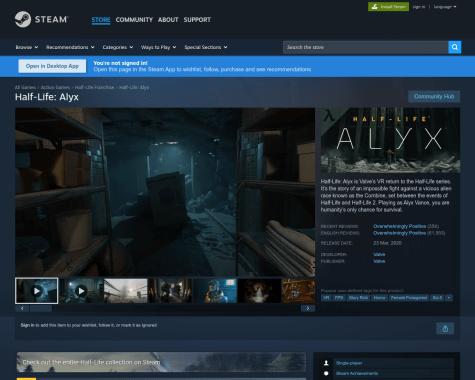Image resolution: width=475 pixels, height=380 pixels.
Task: Go to the STORE tab
Action: tap(101, 20)
